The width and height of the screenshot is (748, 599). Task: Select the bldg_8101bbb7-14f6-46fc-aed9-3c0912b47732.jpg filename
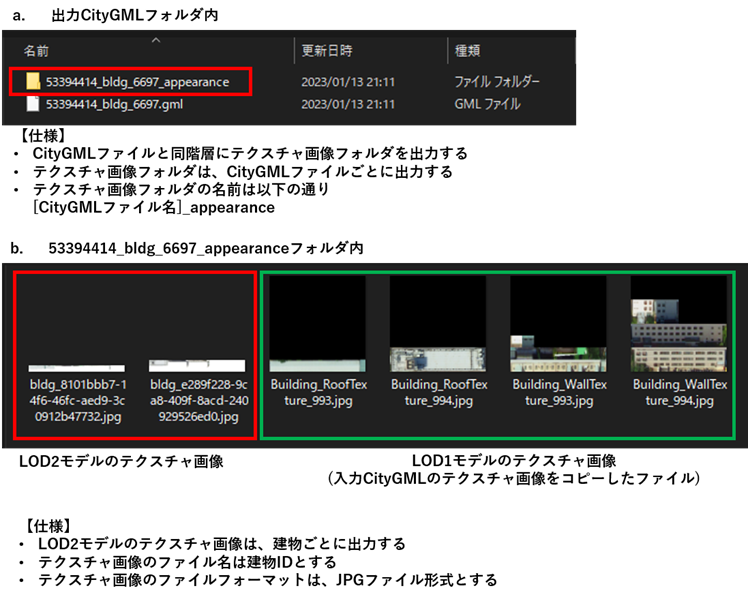click(78, 401)
